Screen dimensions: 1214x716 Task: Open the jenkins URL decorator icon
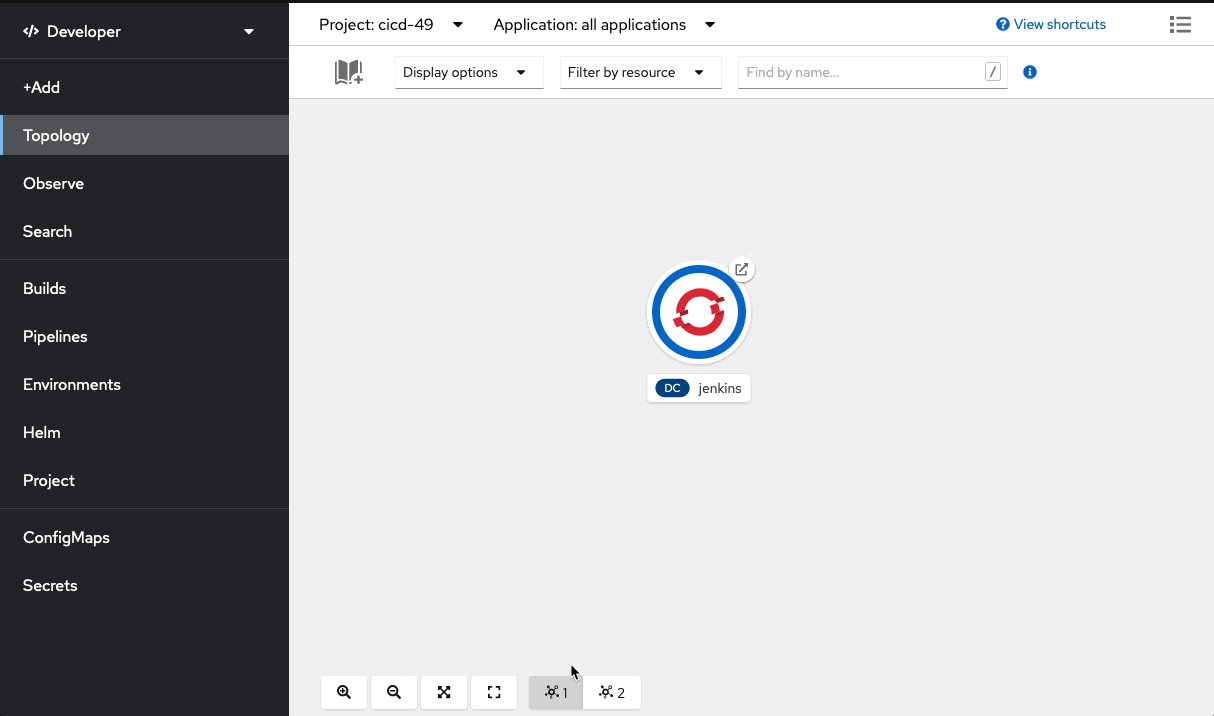coord(741,269)
